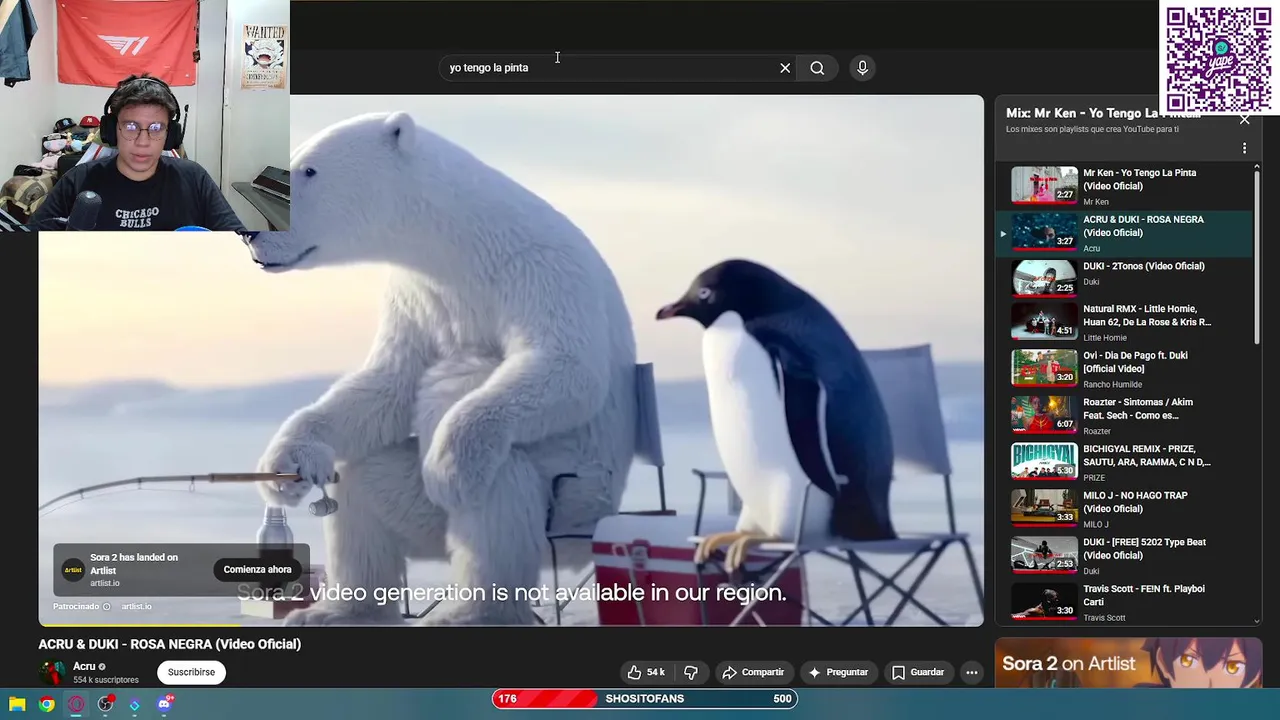Open the Acru channel name link
Viewport: 1280px width, 720px height.
click(84, 666)
